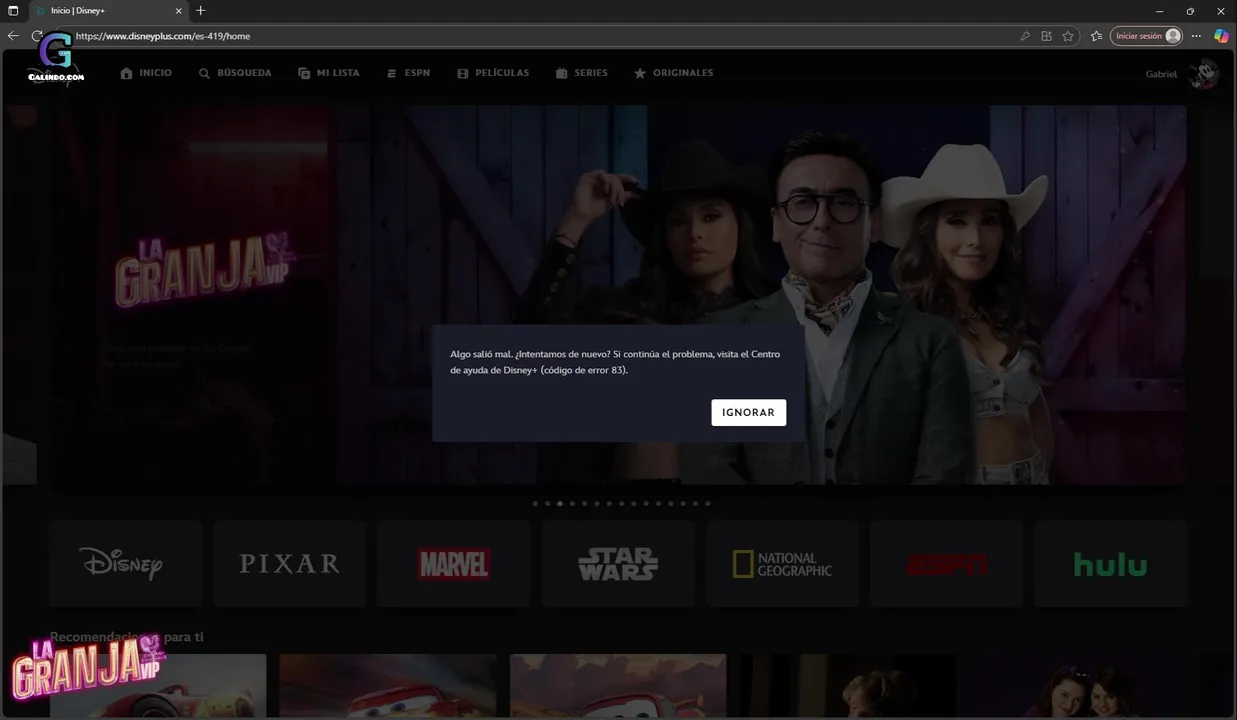Open the tab actions menu icon
The height and width of the screenshot is (720, 1237).
pyautogui.click(x=13, y=10)
